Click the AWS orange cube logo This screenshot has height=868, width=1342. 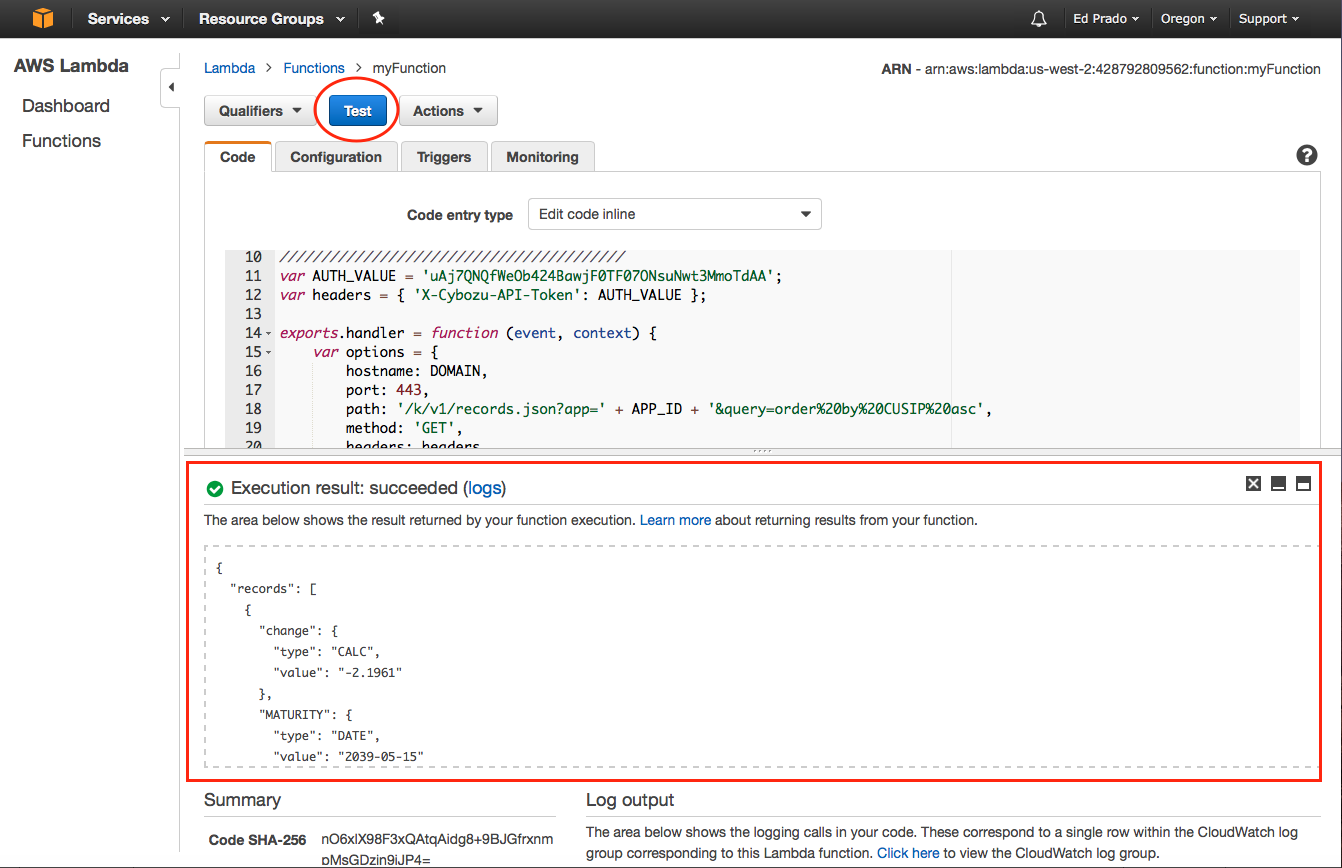42,19
